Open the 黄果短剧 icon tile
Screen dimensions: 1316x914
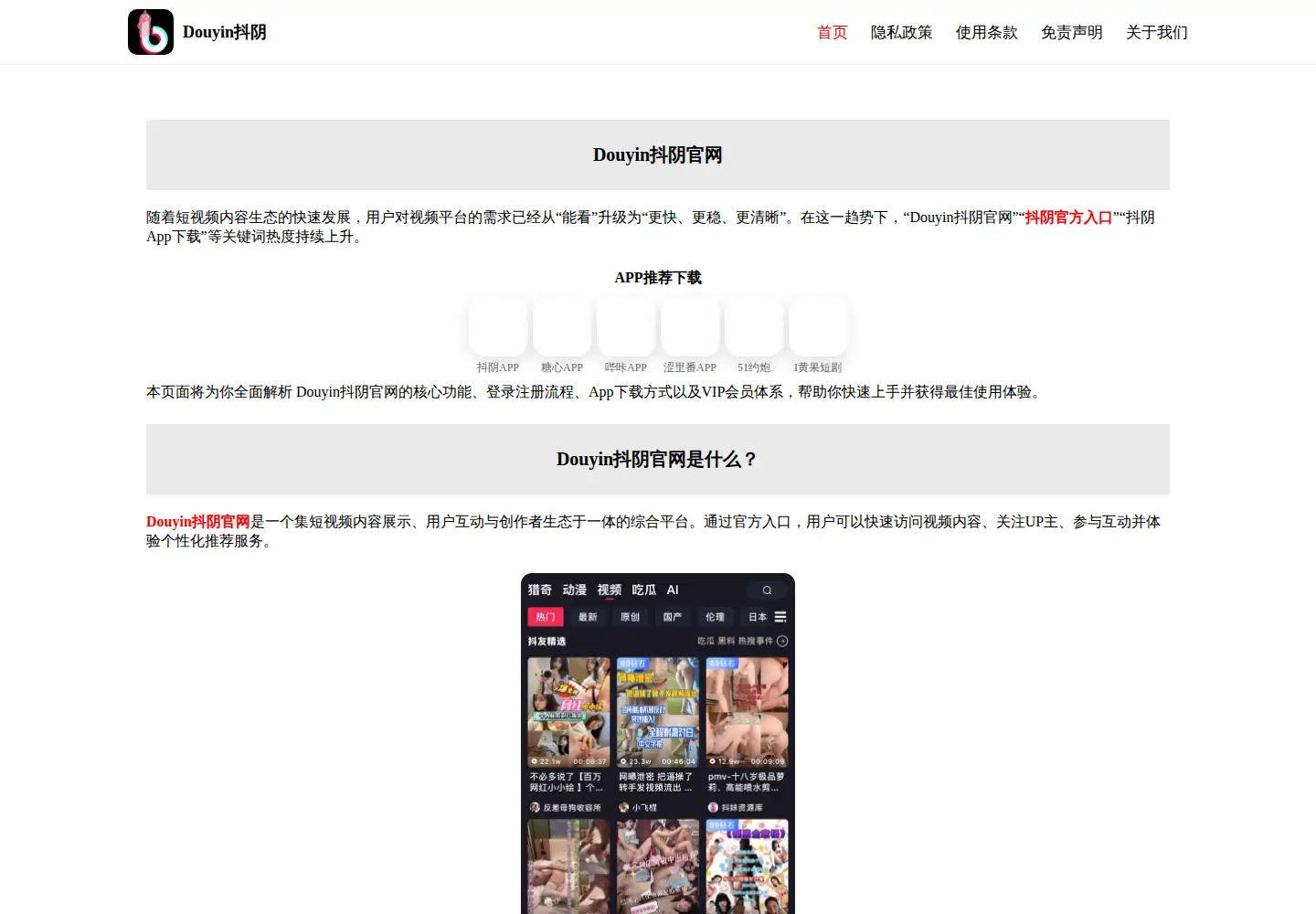coord(818,326)
